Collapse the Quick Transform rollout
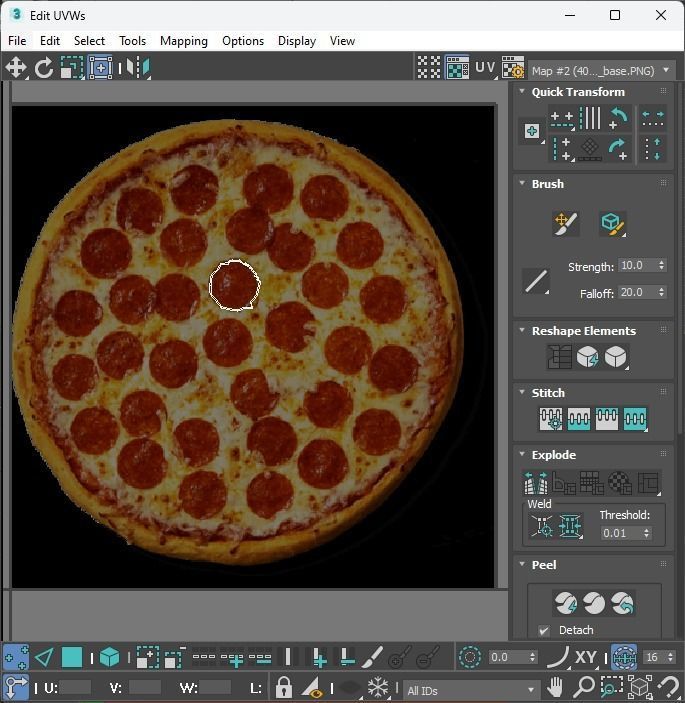This screenshot has width=685, height=703. (x=522, y=91)
